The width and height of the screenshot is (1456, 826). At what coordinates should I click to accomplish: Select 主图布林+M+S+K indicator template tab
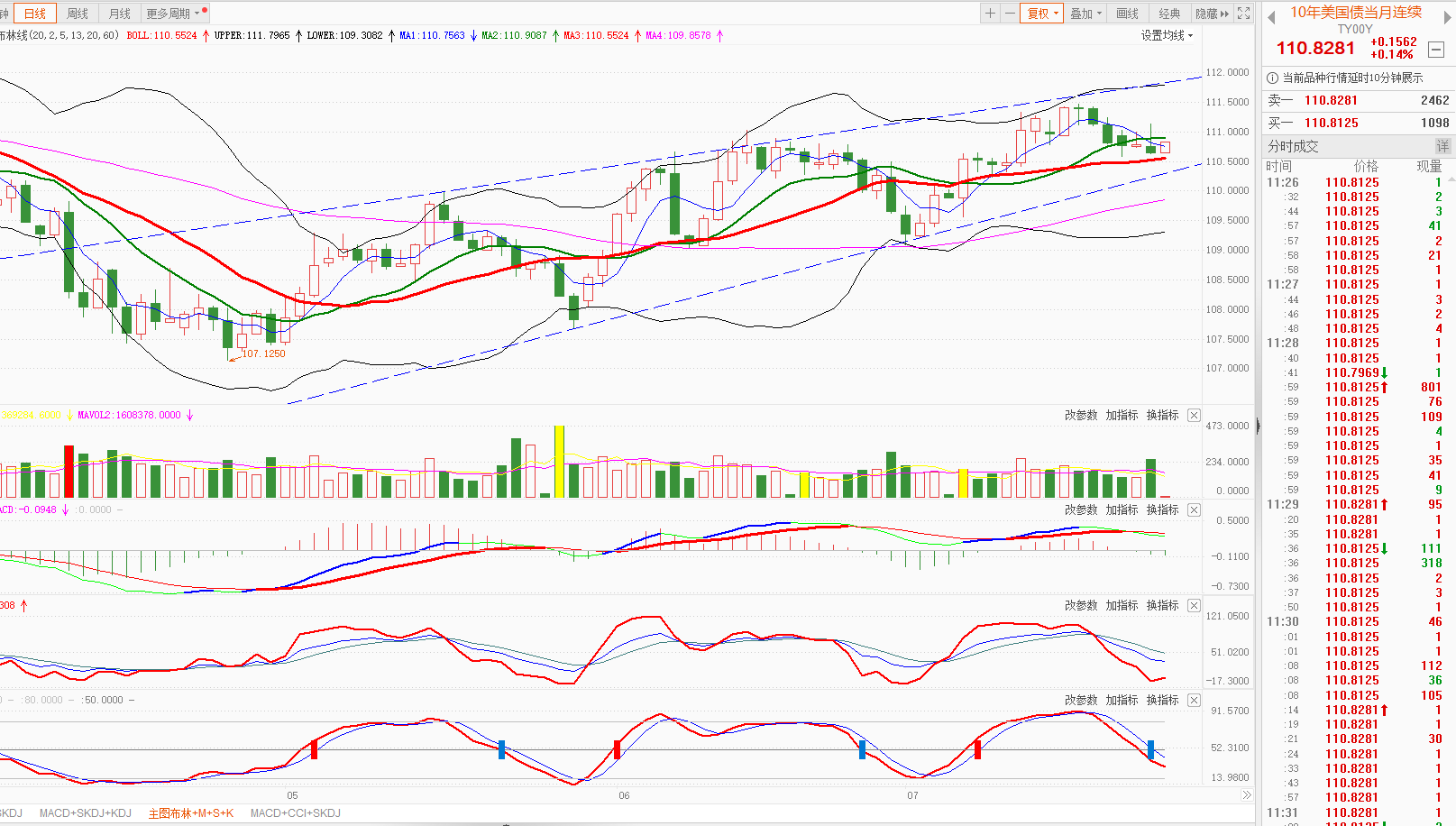click(191, 813)
